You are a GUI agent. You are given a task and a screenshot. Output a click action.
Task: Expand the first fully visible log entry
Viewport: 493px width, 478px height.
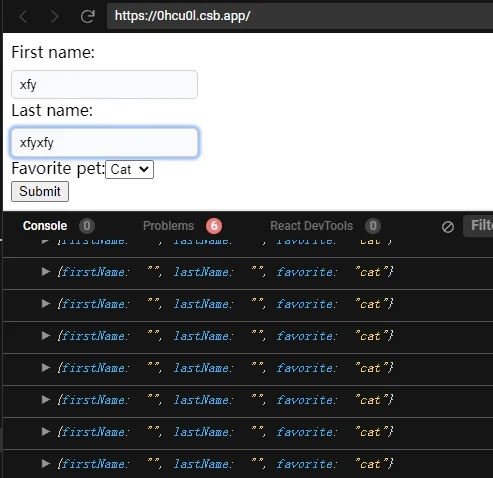tap(46, 272)
